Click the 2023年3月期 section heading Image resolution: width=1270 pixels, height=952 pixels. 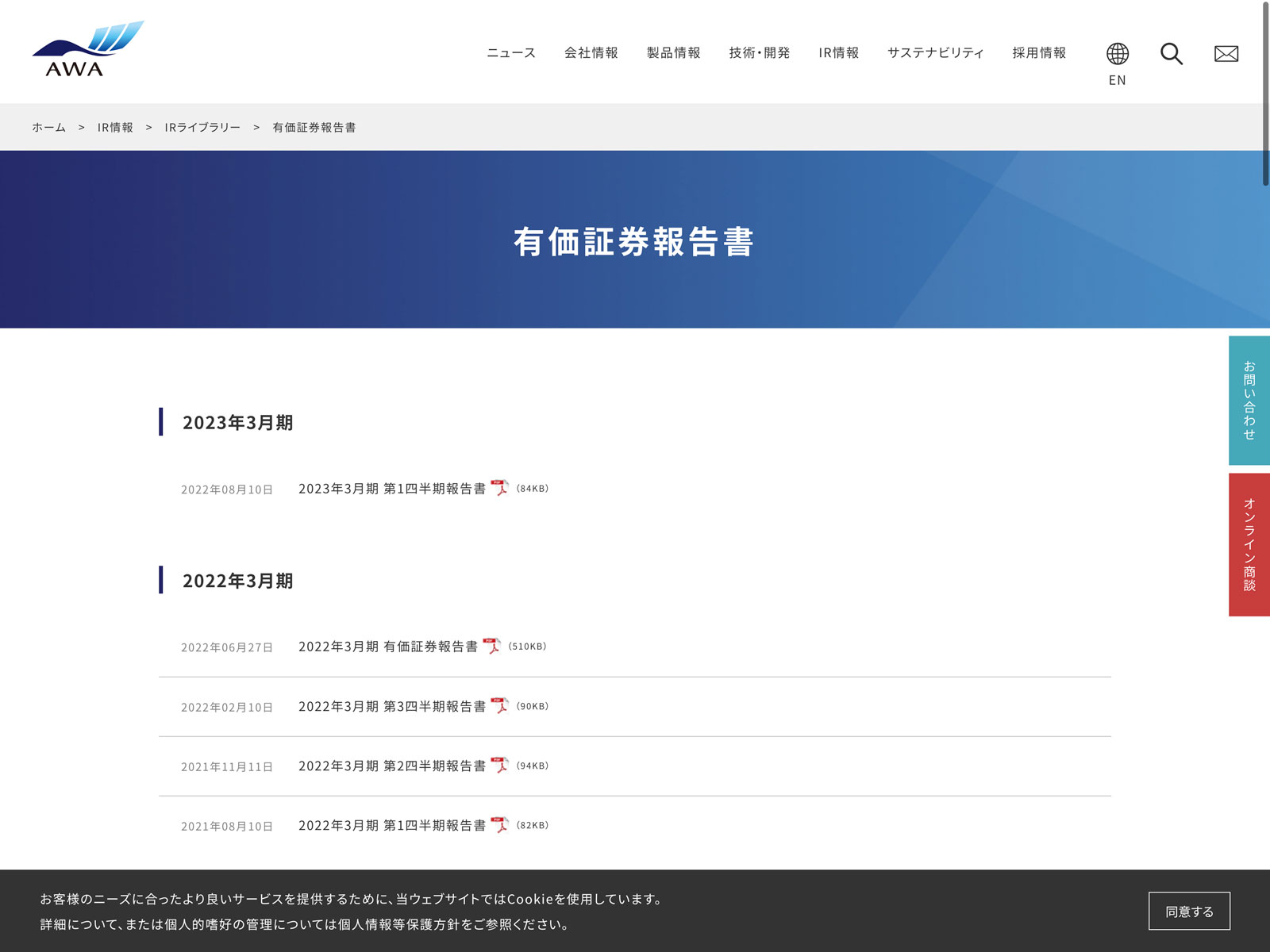point(238,422)
